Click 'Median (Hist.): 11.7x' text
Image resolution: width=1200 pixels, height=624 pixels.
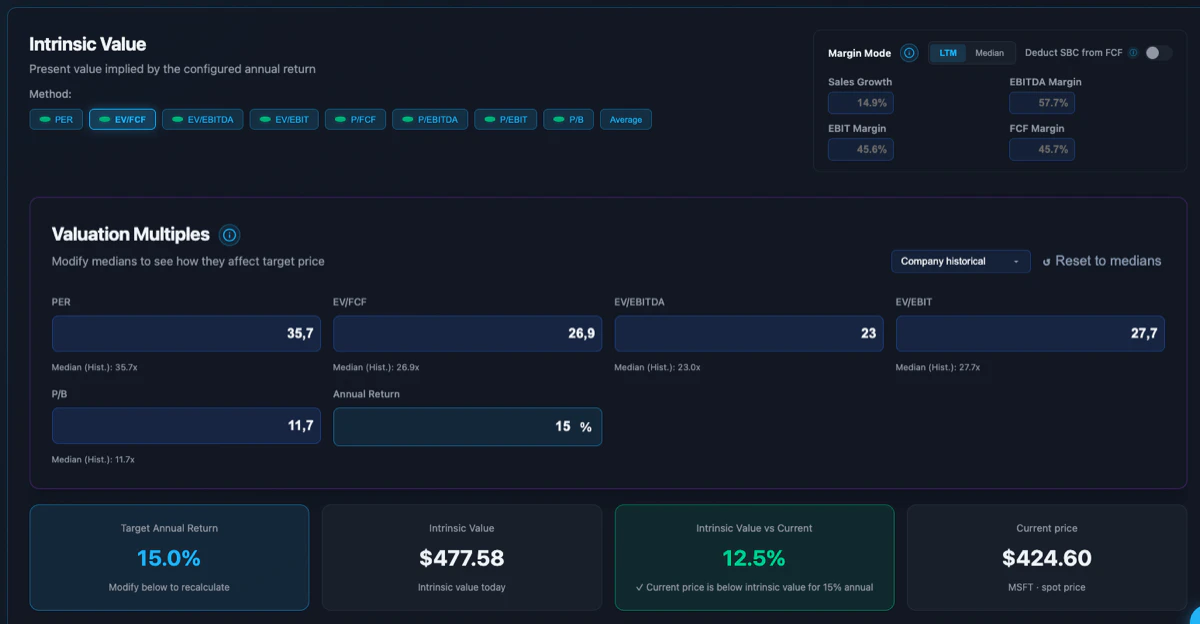point(93,459)
